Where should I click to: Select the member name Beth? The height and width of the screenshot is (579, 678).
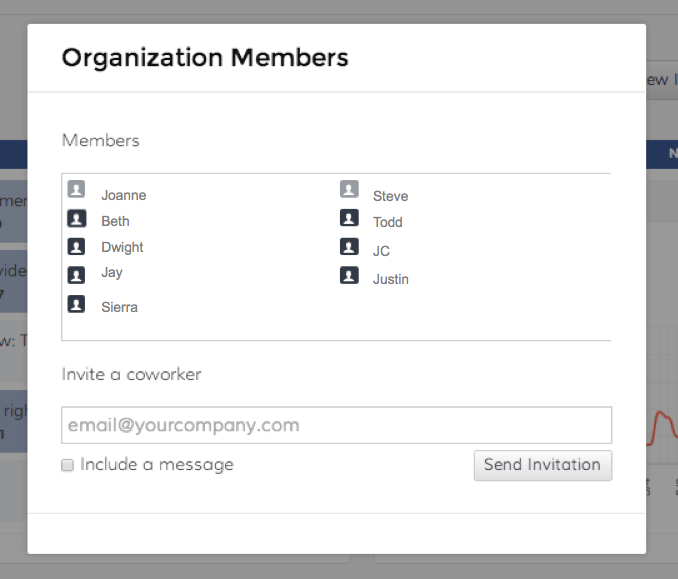(115, 222)
